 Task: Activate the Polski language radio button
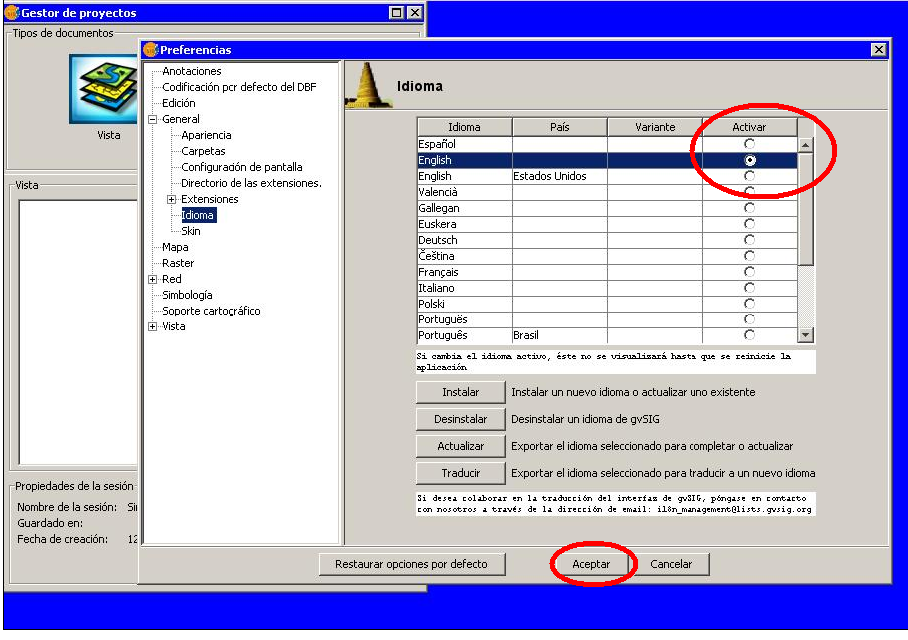coord(749,304)
